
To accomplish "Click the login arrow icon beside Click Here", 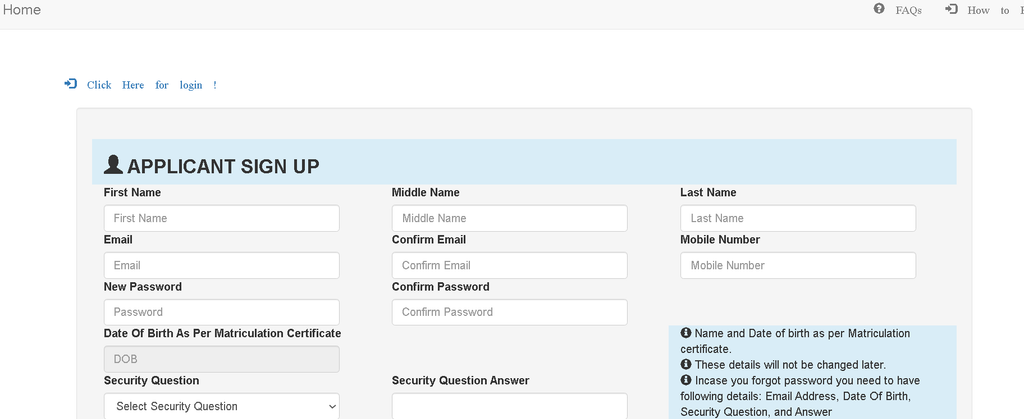I will [x=71, y=84].
